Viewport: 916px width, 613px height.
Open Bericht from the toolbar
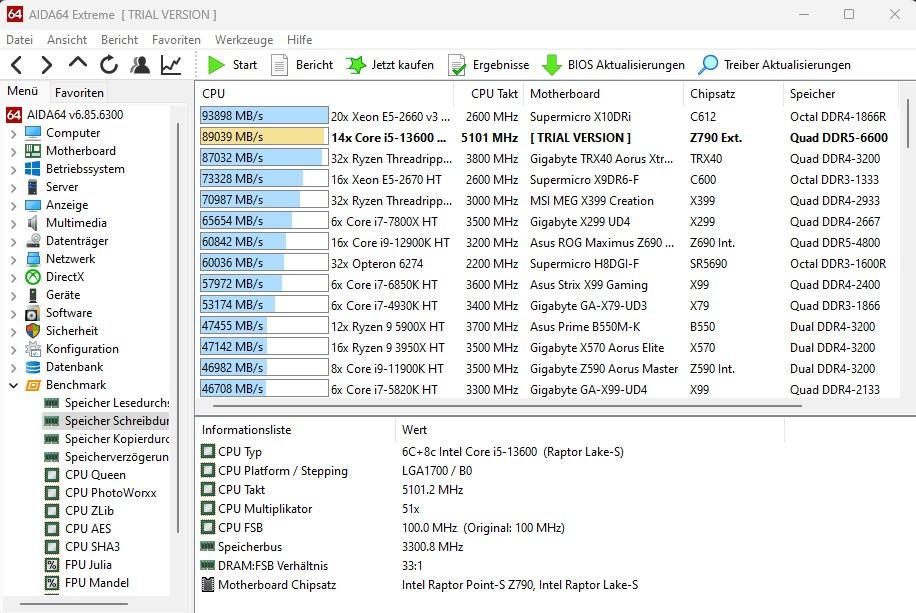click(x=302, y=65)
